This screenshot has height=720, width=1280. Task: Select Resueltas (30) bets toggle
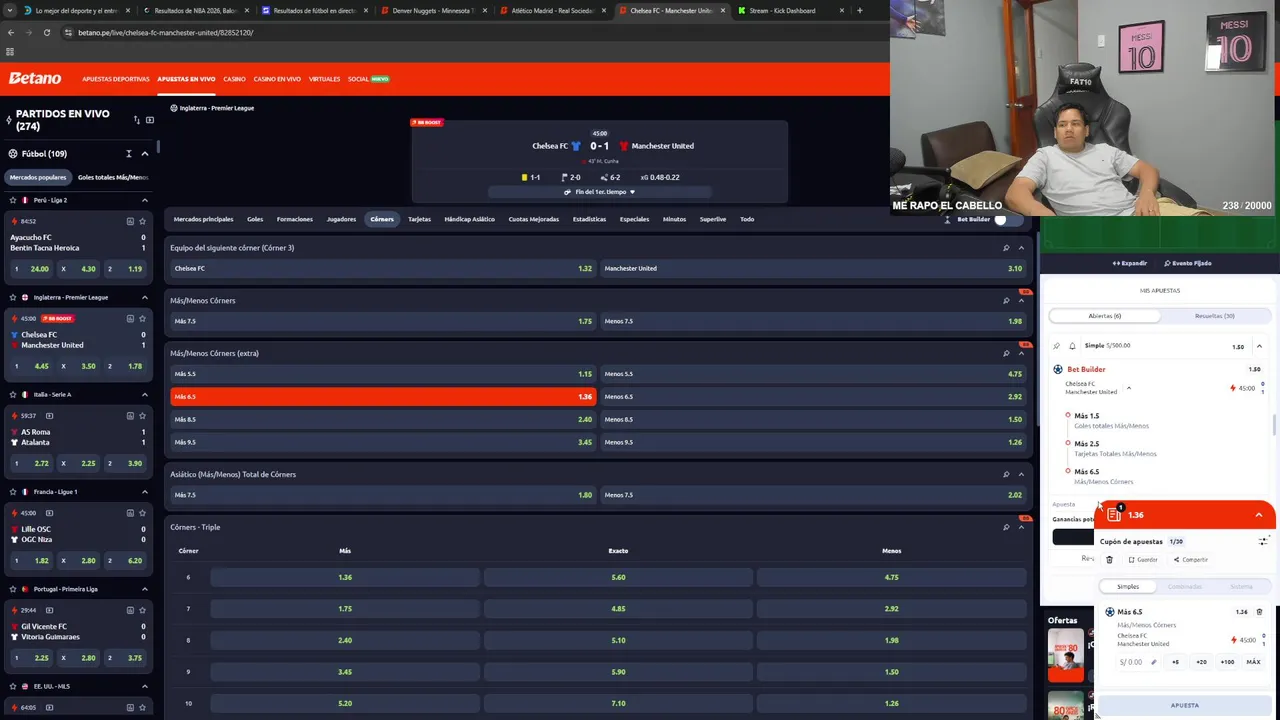(x=1215, y=316)
